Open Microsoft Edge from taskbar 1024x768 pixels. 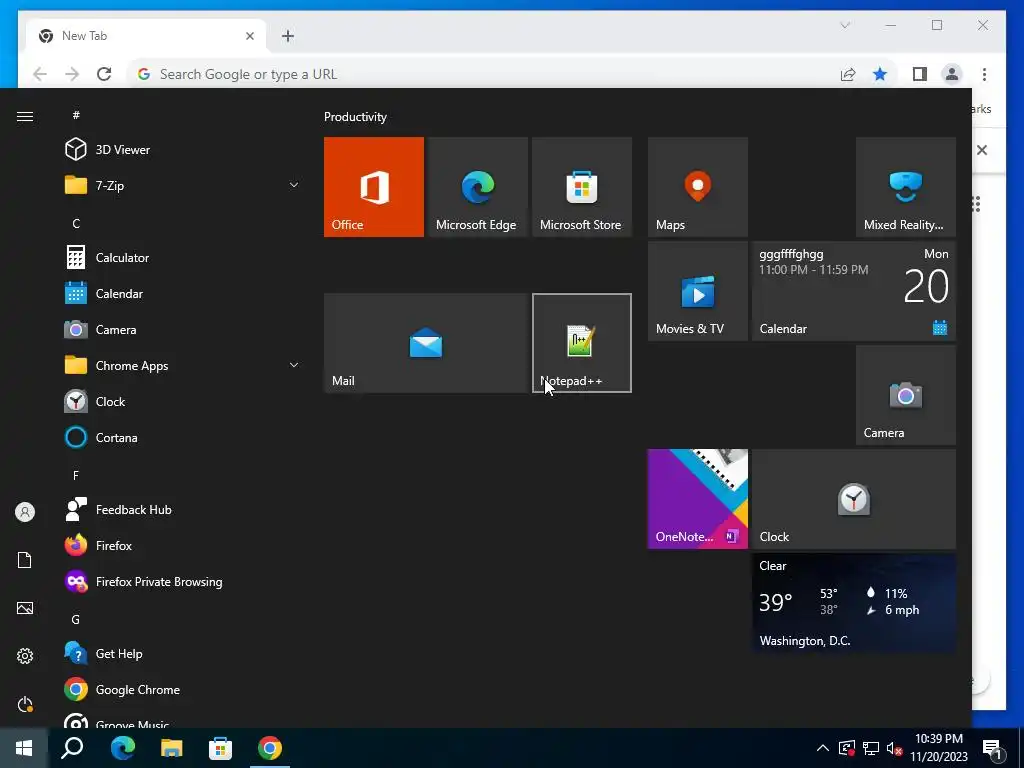click(x=122, y=748)
